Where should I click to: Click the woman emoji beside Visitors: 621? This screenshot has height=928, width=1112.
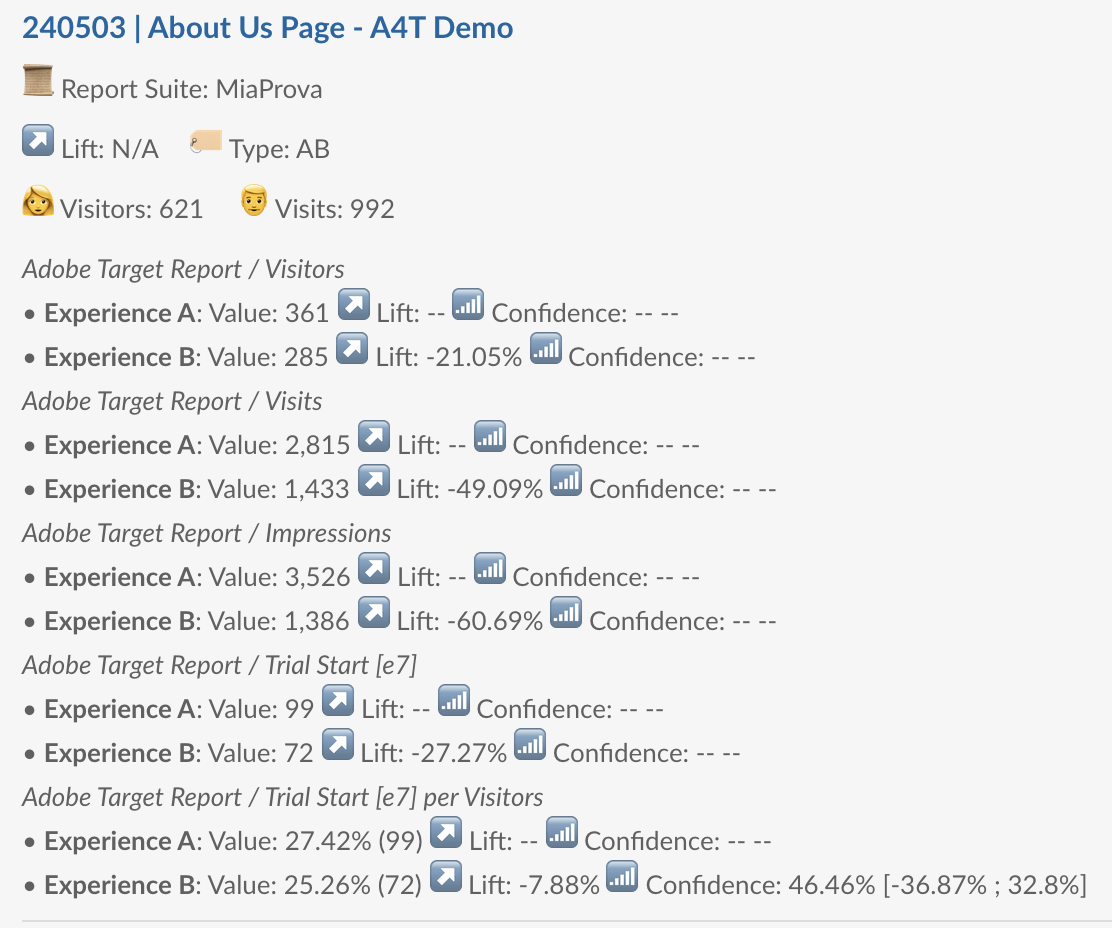38,201
